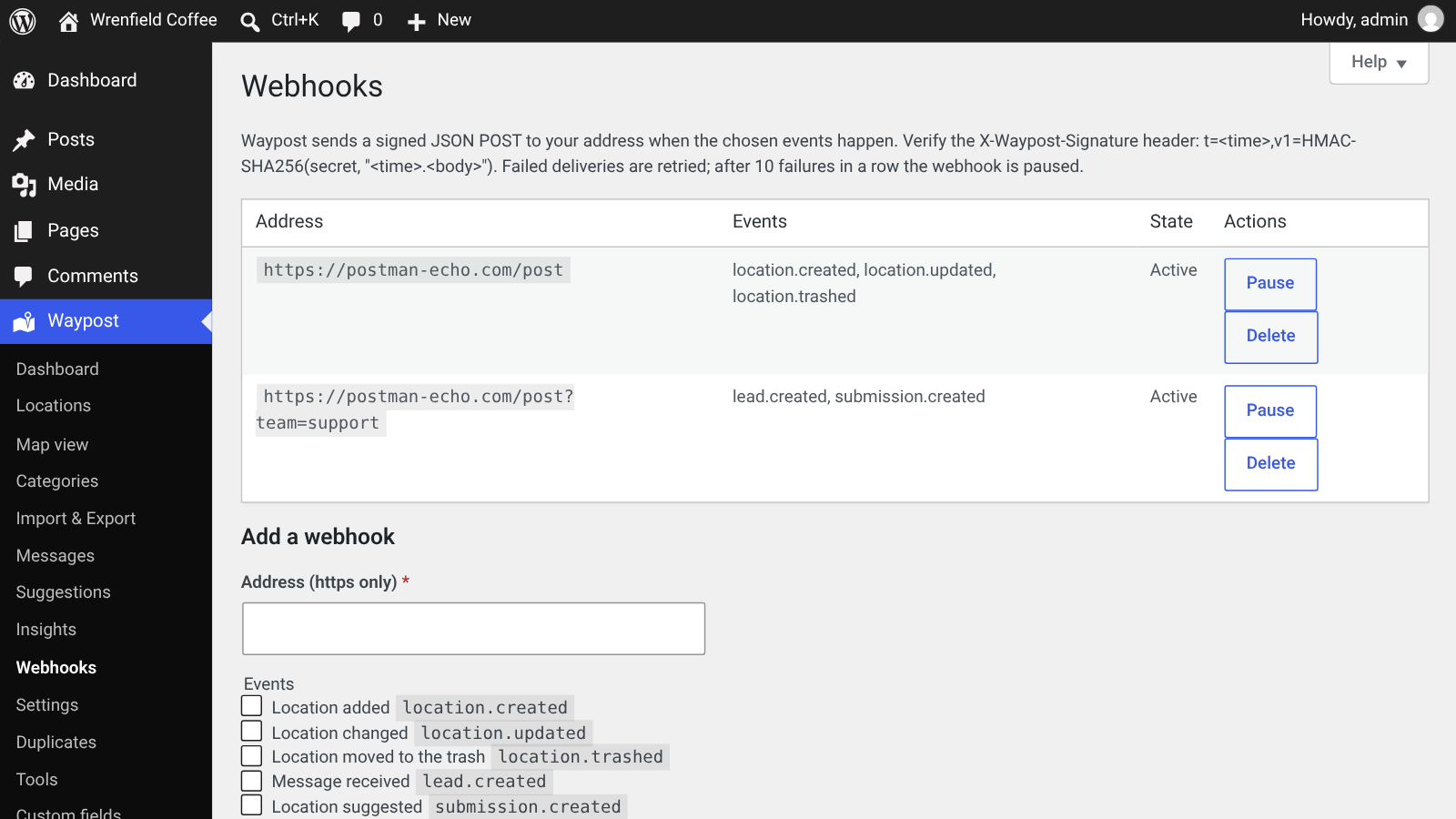Click the State column header
1456x819 pixels.
click(x=1171, y=222)
